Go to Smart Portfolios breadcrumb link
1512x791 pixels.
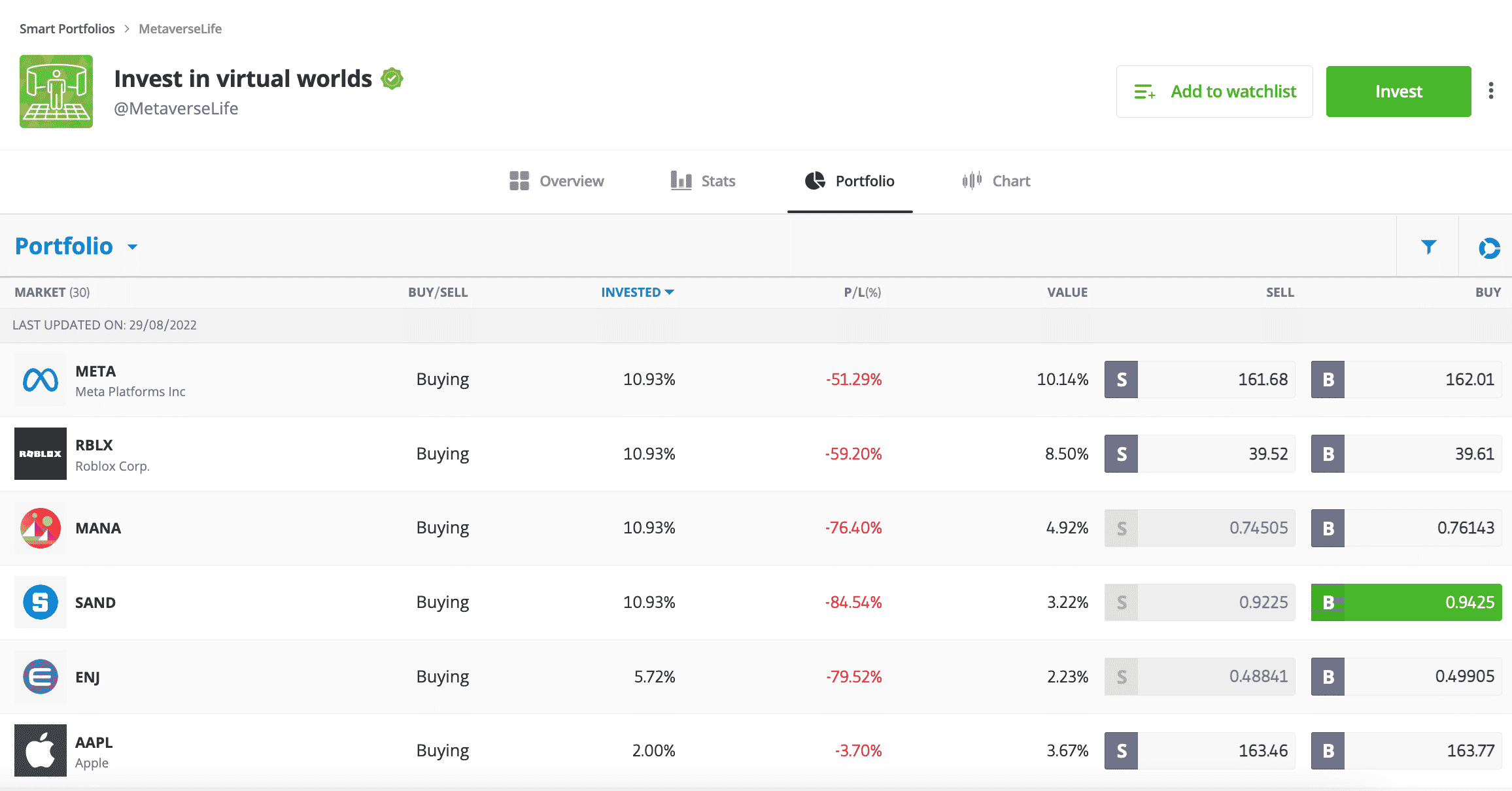click(67, 29)
